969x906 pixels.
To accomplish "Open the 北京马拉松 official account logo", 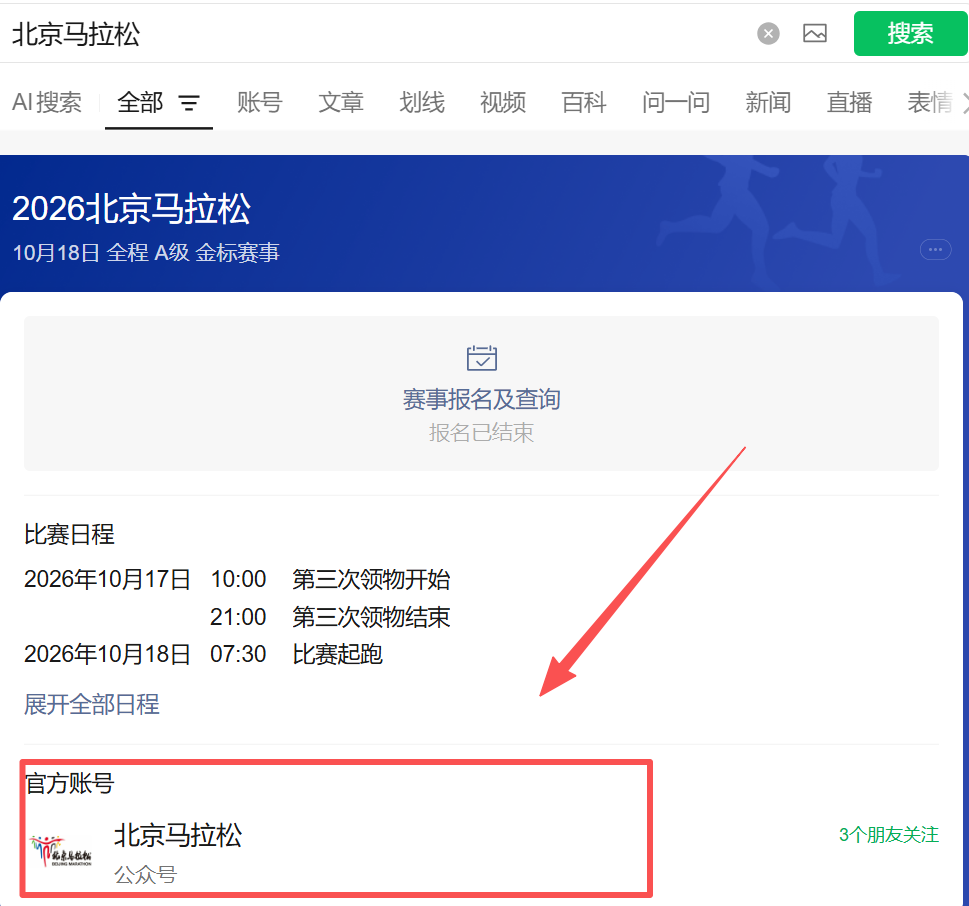I will 61,852.
